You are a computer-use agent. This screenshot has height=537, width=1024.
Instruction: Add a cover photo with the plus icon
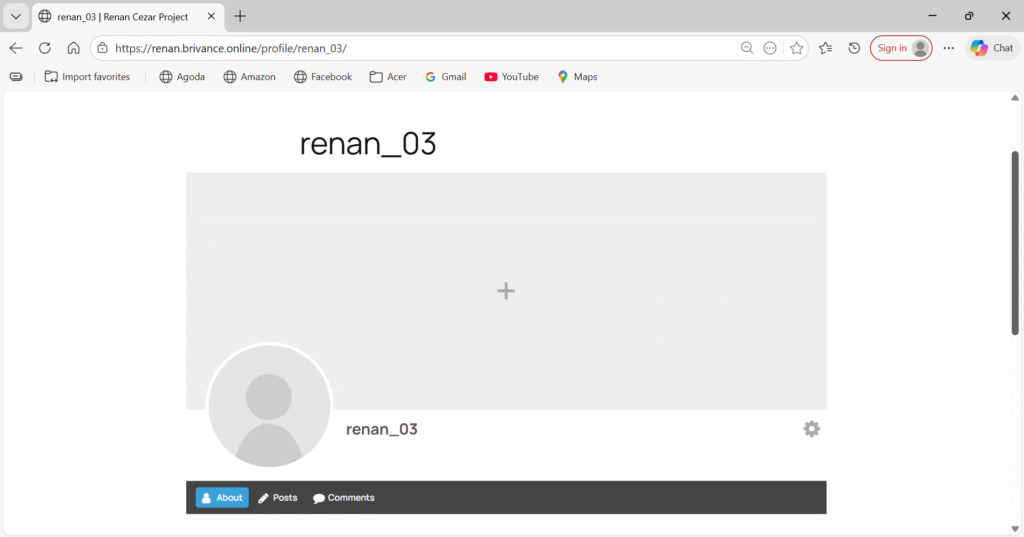[506, 291]
